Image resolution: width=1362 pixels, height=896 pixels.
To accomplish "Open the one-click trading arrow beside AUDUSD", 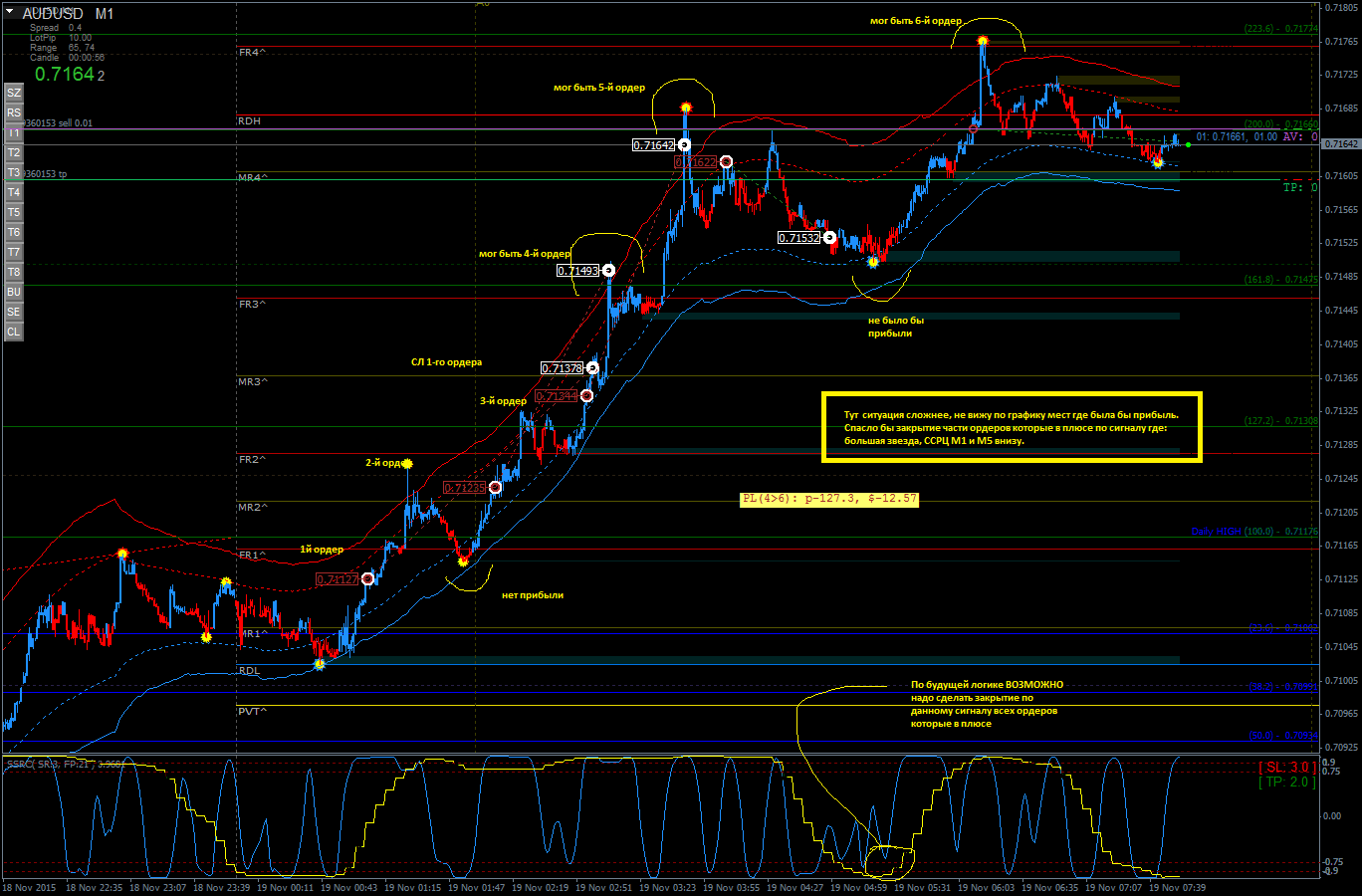I will [x=10, y=12].
